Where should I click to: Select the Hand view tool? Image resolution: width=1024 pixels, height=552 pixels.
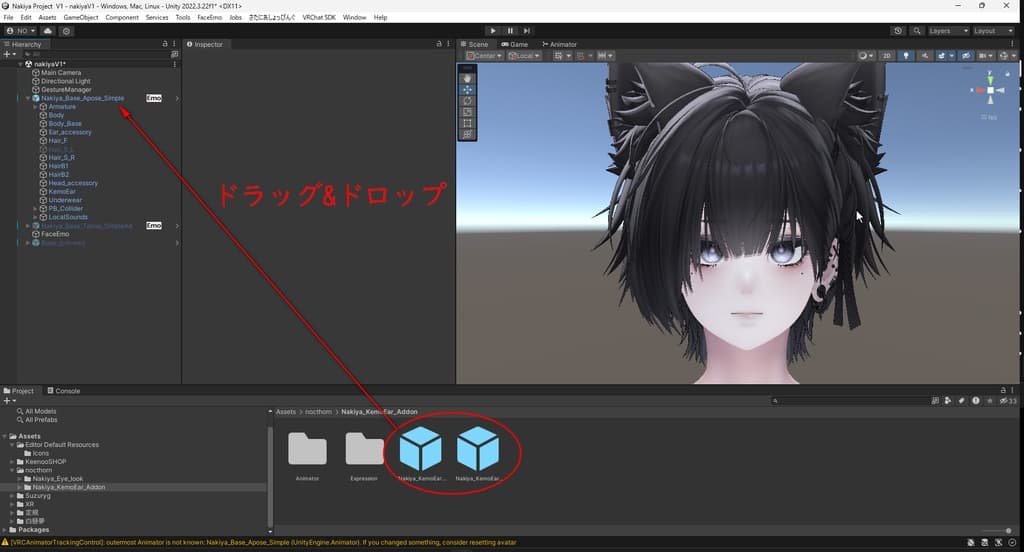point(467,78)
